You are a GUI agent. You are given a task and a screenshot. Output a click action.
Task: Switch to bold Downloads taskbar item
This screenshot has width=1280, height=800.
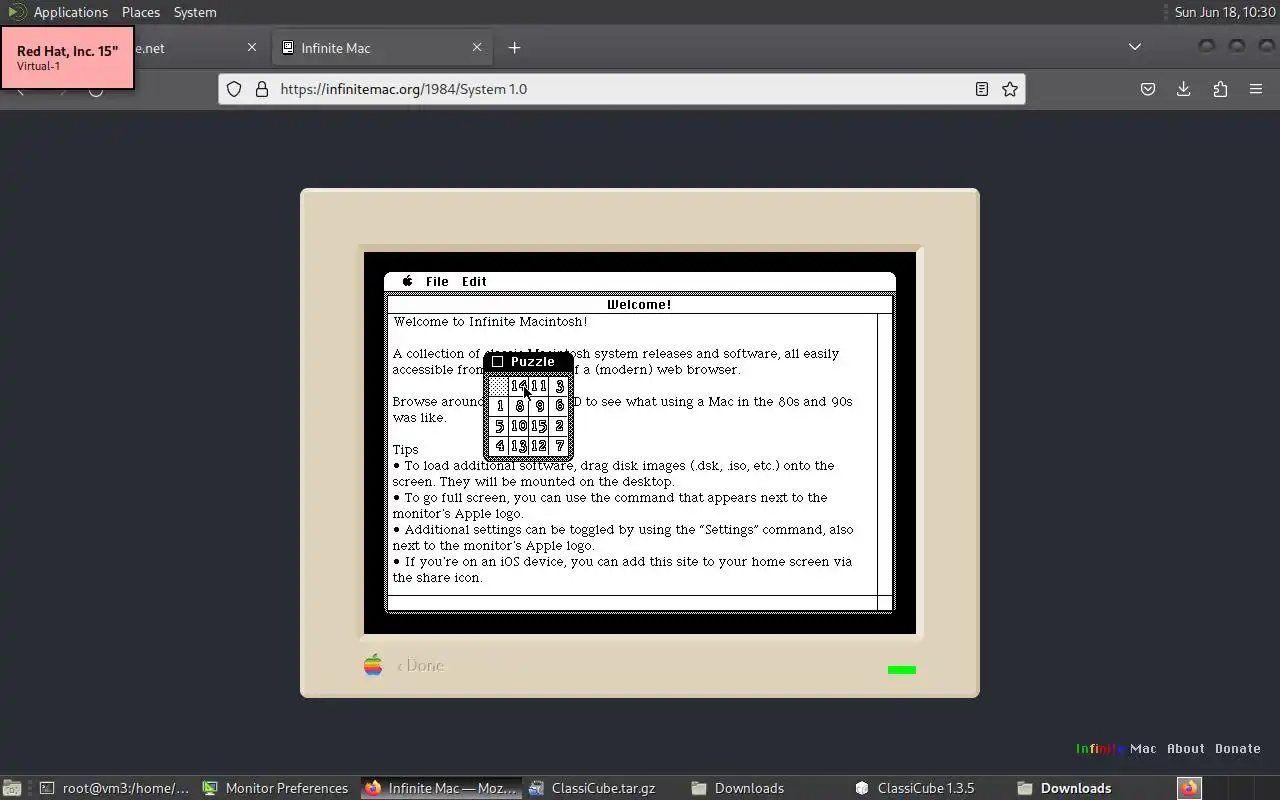coord(1092,788)
